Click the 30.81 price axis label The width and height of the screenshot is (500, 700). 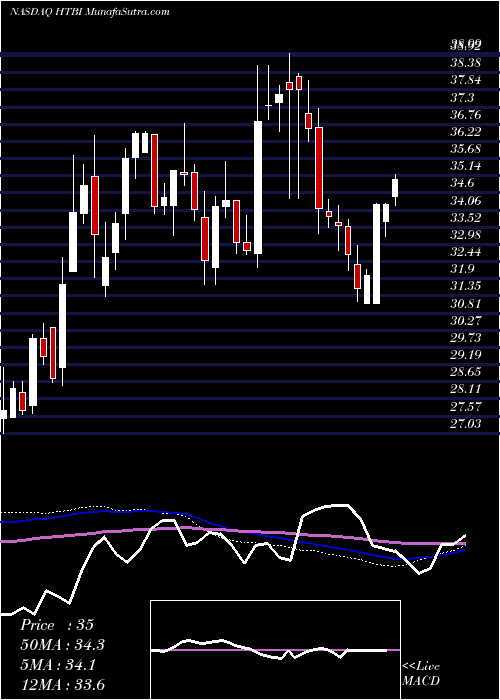point(466,304)
